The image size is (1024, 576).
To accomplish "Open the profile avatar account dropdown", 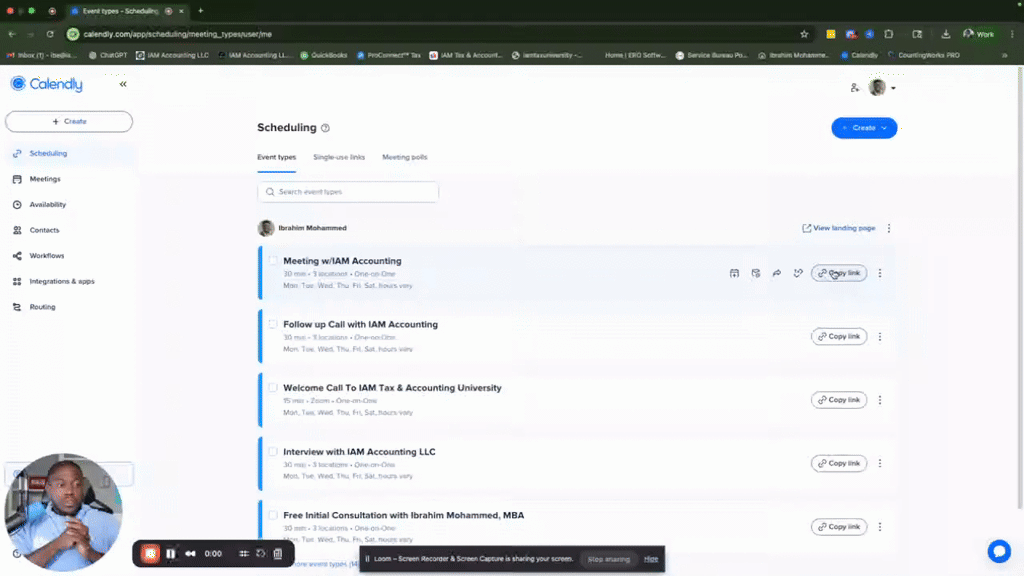I will tap(882, 88).
